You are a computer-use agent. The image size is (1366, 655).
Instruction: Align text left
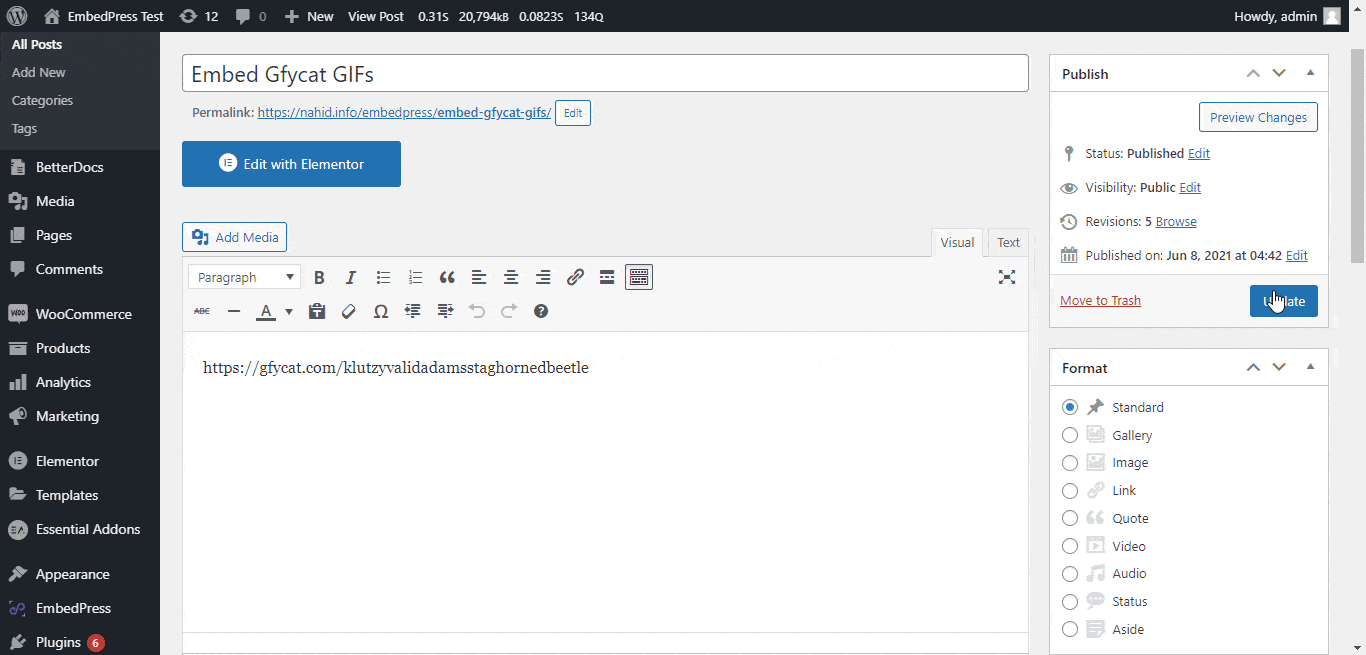479,277
